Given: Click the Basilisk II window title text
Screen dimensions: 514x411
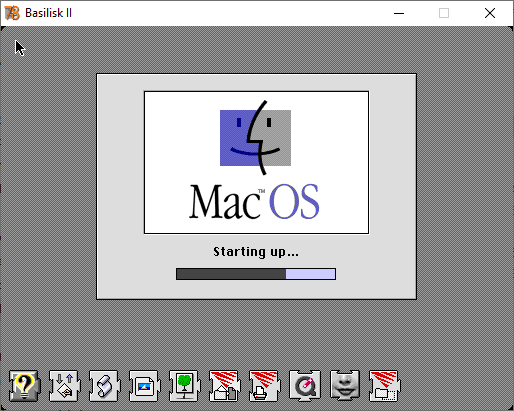Looking at the screenshot, I should point(48,13).
